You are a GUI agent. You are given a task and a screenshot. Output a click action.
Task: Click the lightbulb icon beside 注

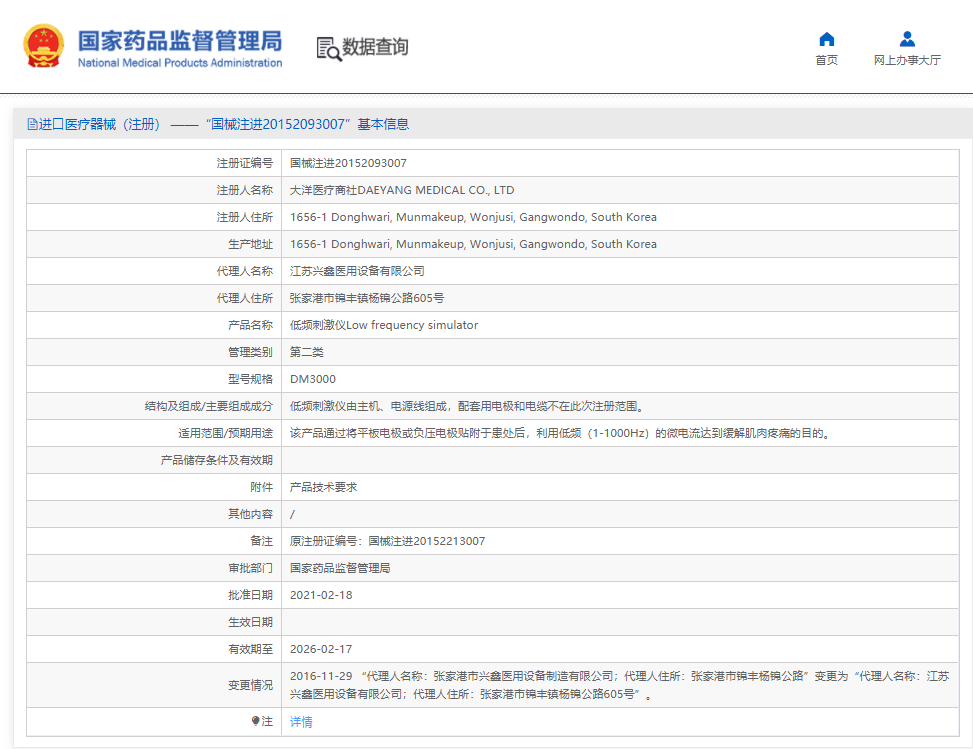coord(255,721)
